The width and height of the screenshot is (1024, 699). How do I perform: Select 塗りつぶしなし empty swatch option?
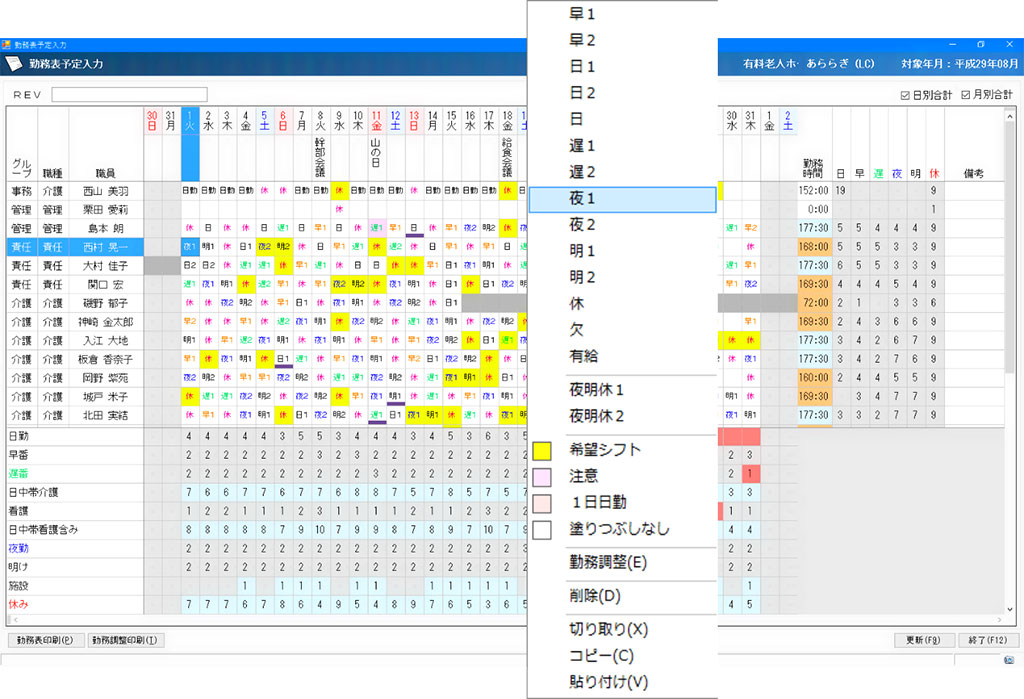click(542, 529)
